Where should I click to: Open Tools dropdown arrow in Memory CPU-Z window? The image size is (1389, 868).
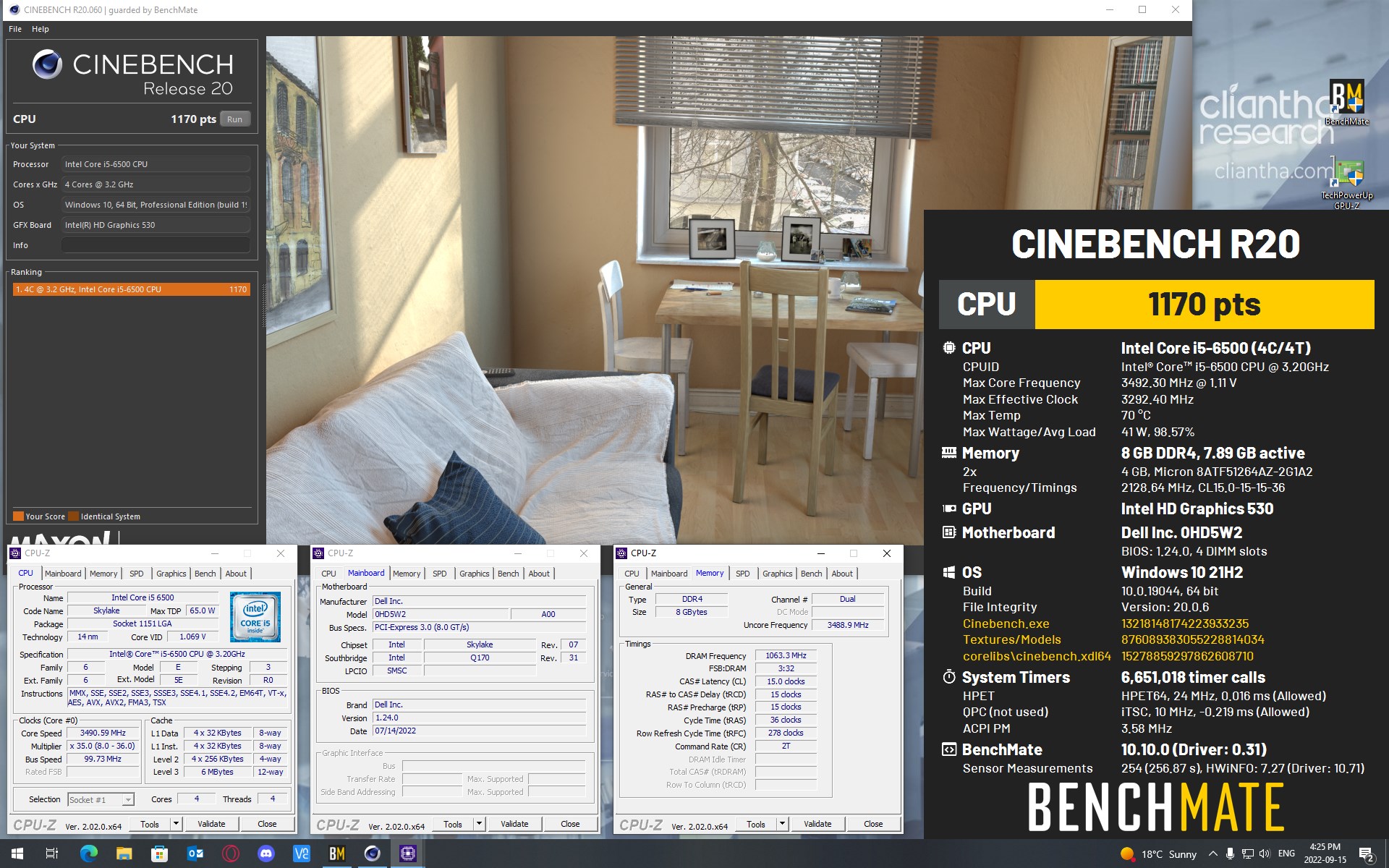click(781, 824)
